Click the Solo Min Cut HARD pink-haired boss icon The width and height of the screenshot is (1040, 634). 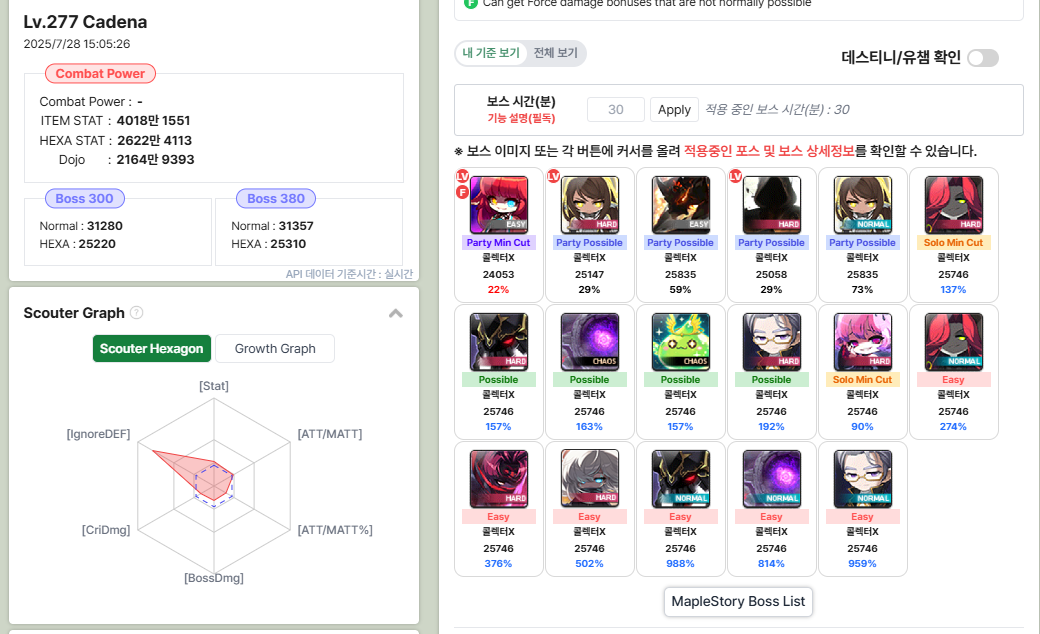[862, 342]
